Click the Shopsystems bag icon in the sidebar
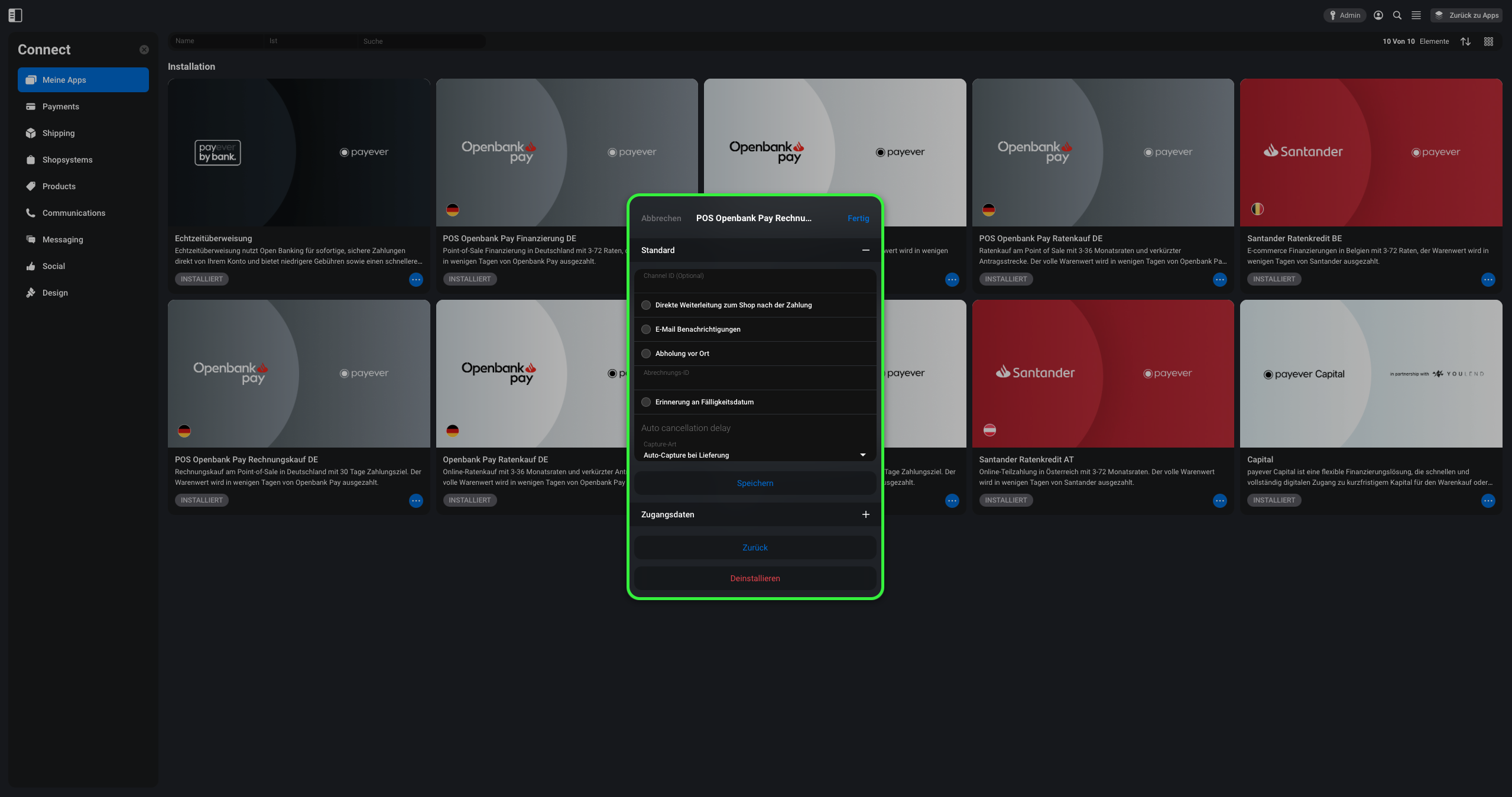 click(x=31, y=160)
